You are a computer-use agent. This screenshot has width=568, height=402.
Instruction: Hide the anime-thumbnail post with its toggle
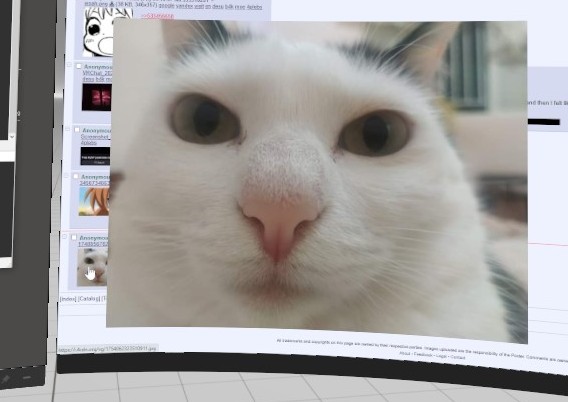[x=66, y=176]
